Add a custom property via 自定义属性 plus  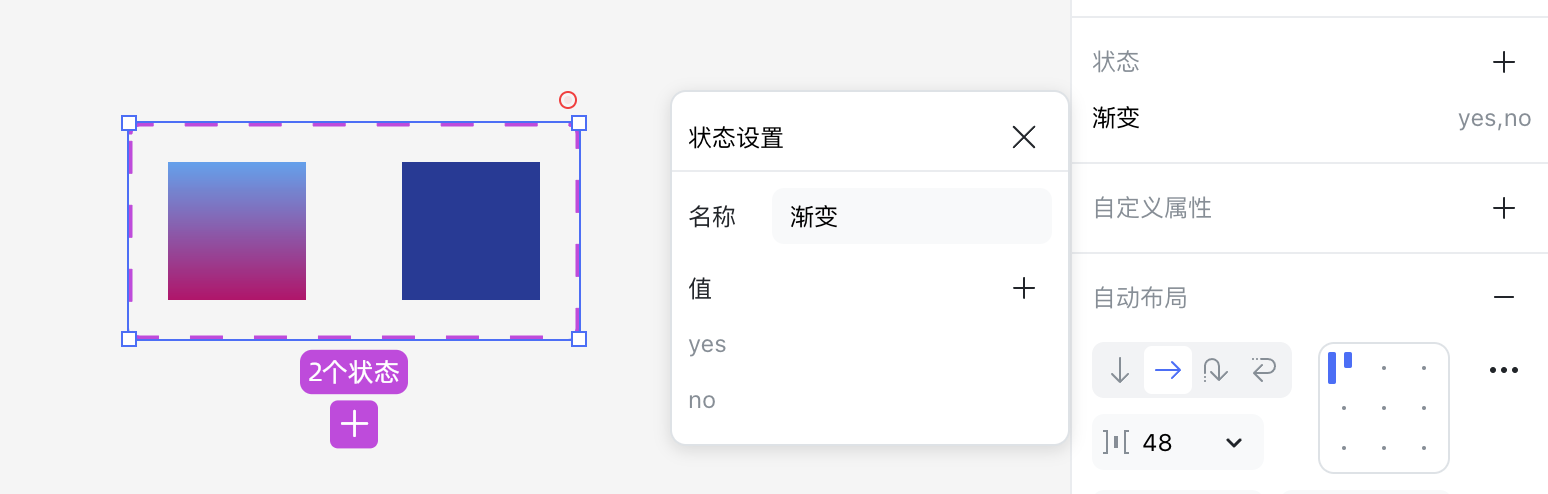1503,208
